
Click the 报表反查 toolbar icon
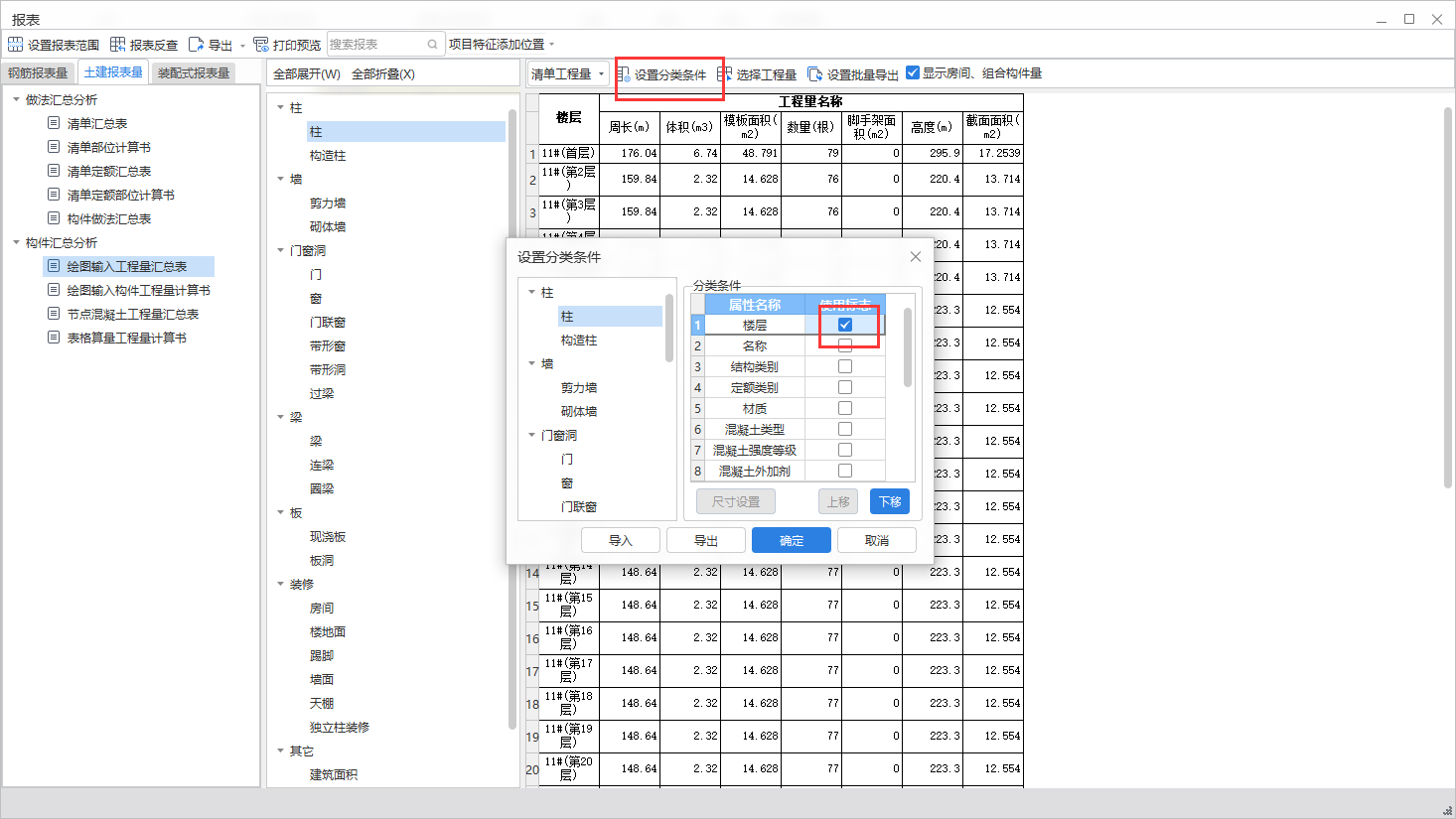click(117, 45)
